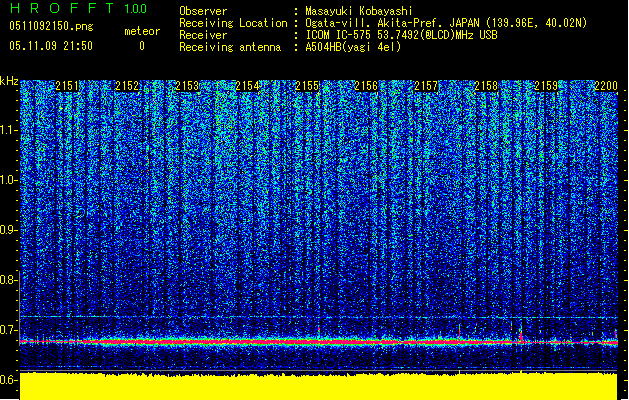The width and height of the screenshot is (629, 400).
Task: Click the 0.9 kHz axis label
Action: click(x=8, y=230)
